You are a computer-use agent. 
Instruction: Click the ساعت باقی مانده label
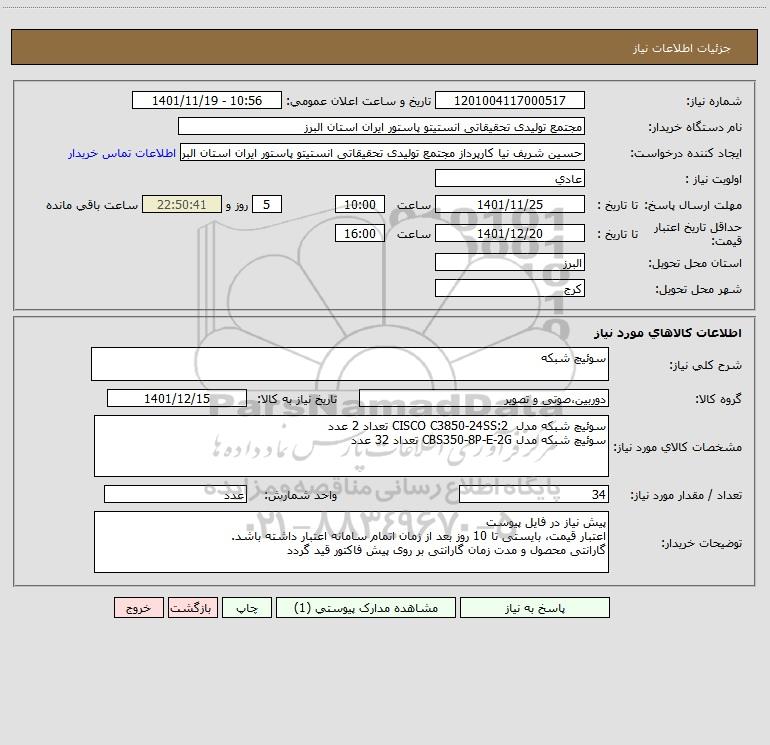pos(92,205)
